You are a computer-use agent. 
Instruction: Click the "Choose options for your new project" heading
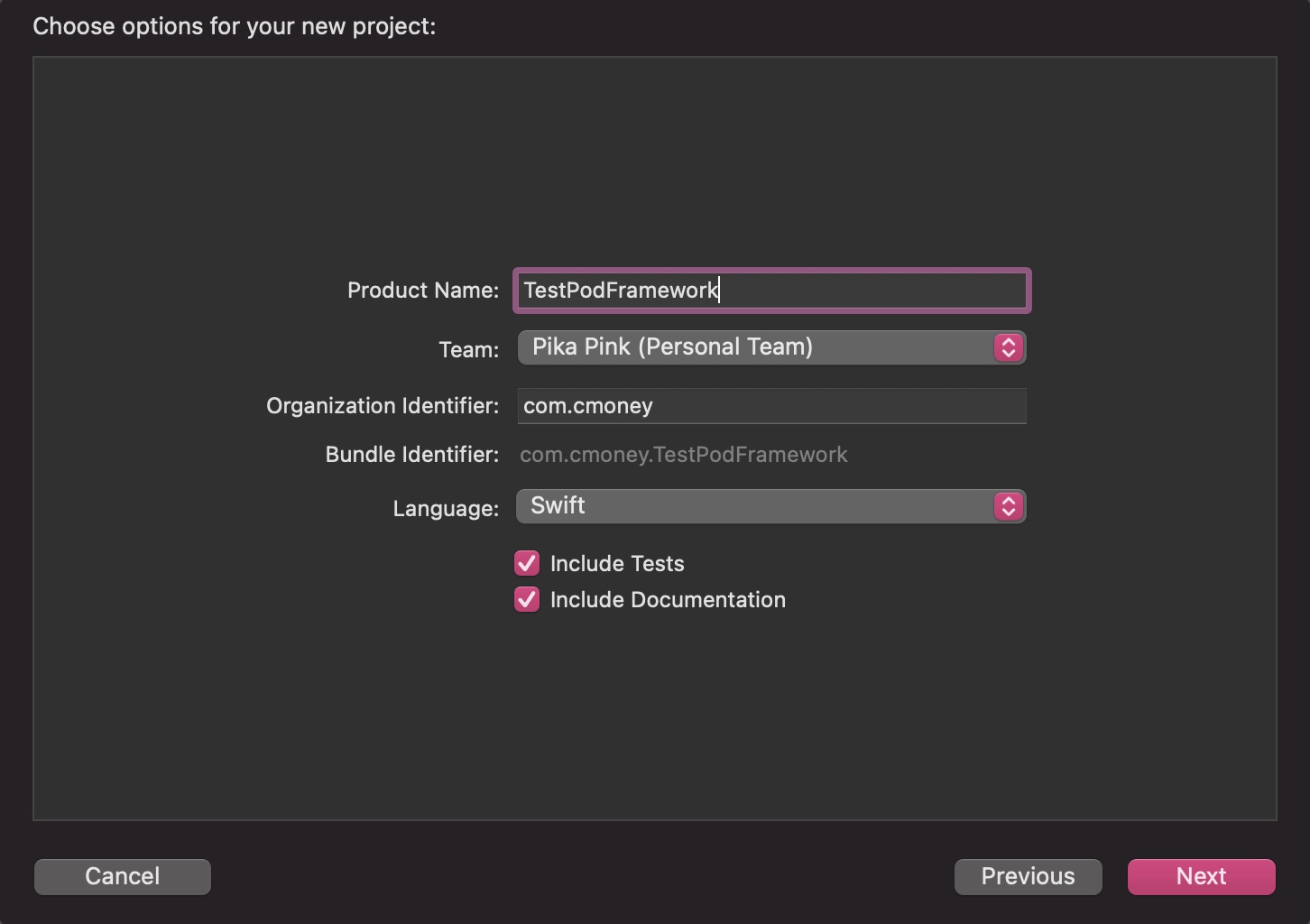tap(234, 26)
